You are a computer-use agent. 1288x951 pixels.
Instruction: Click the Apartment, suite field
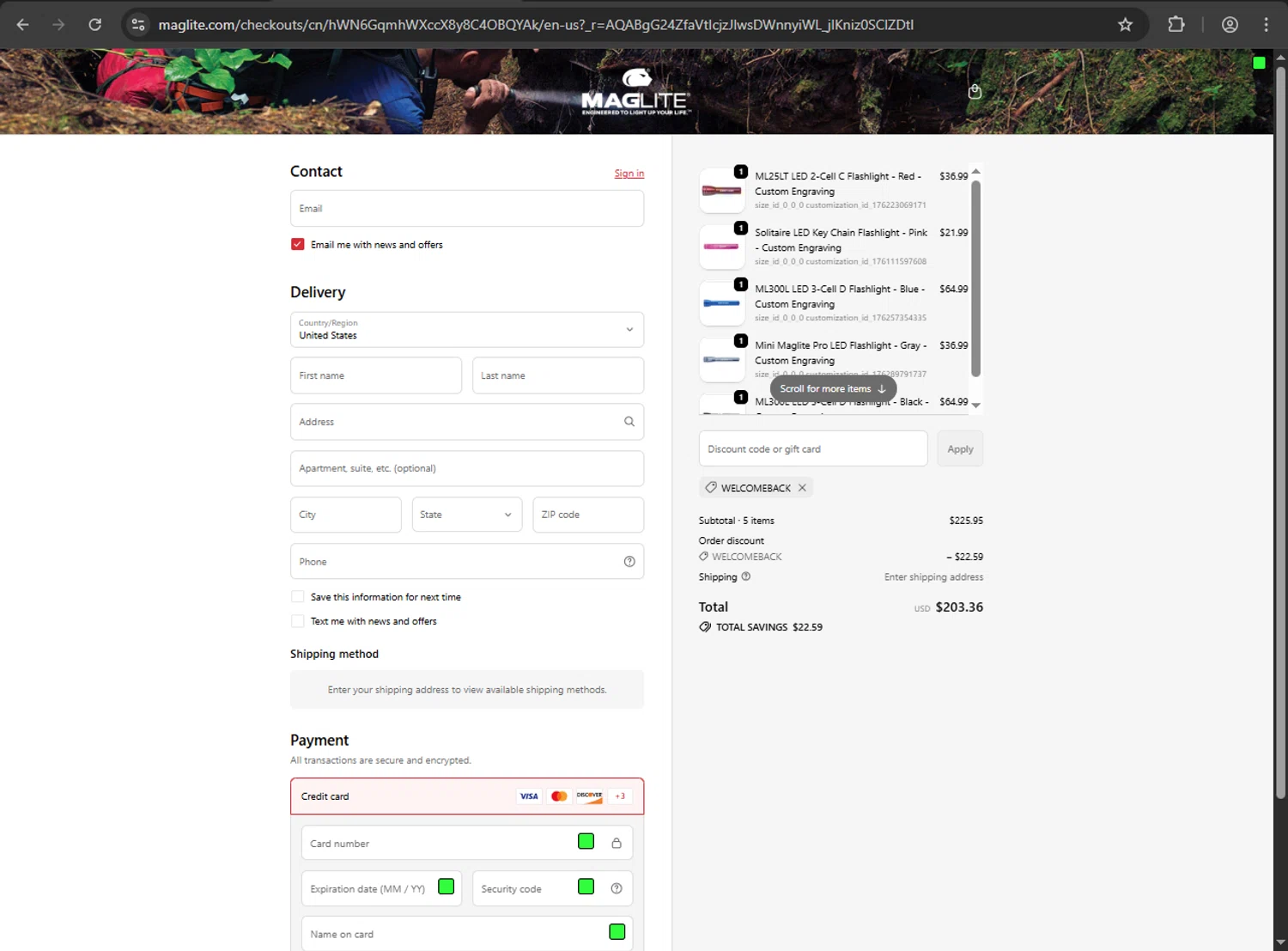(x=467, y=468)
